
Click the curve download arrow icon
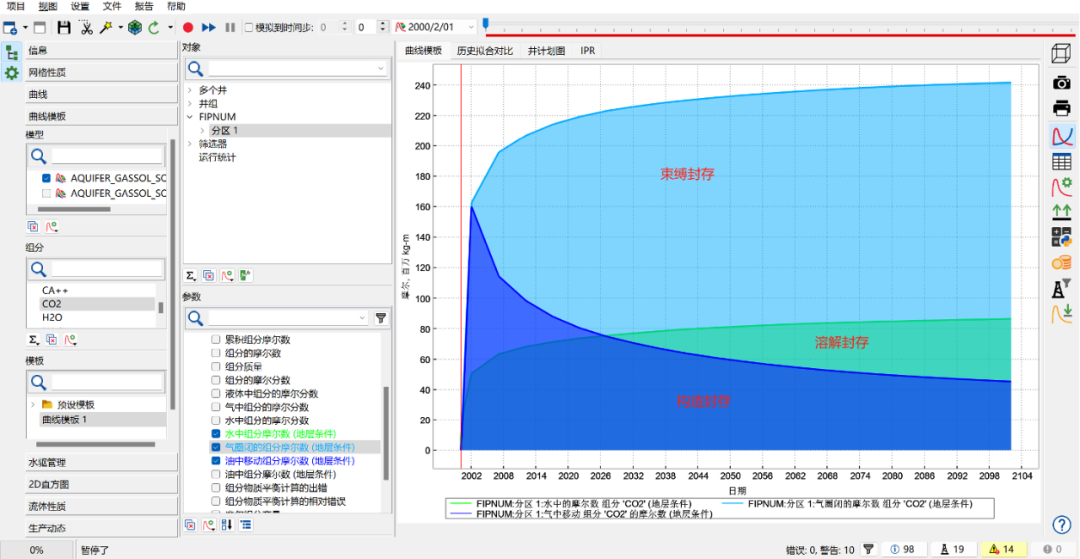pyautogui.click(x=1061, y=313)
